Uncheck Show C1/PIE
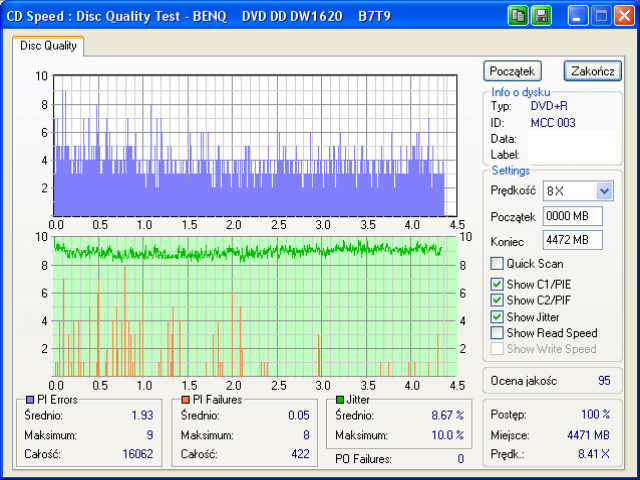The image size is (640, 480). 497,284
